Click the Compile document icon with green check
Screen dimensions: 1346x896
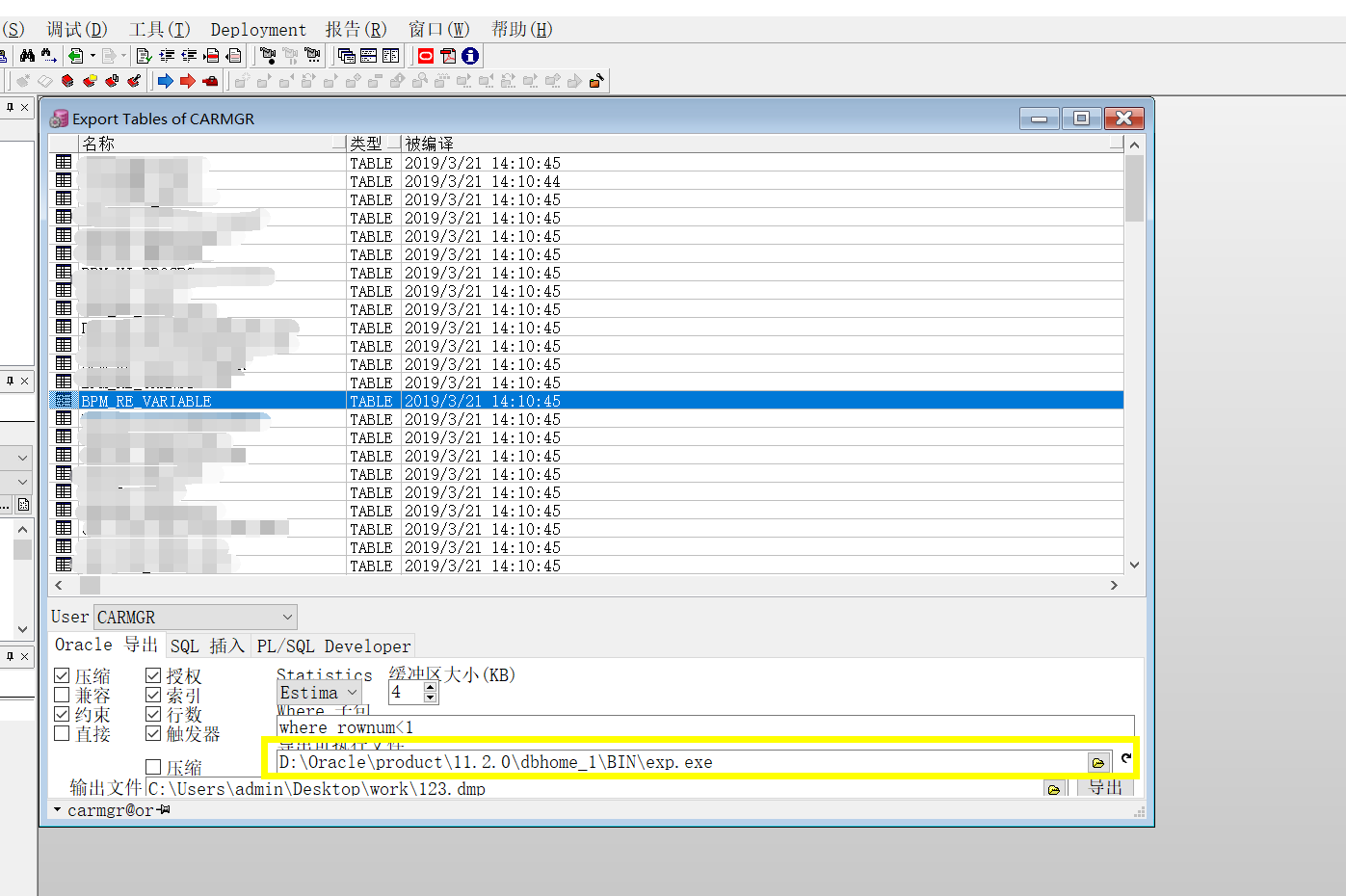click(145, 56)
